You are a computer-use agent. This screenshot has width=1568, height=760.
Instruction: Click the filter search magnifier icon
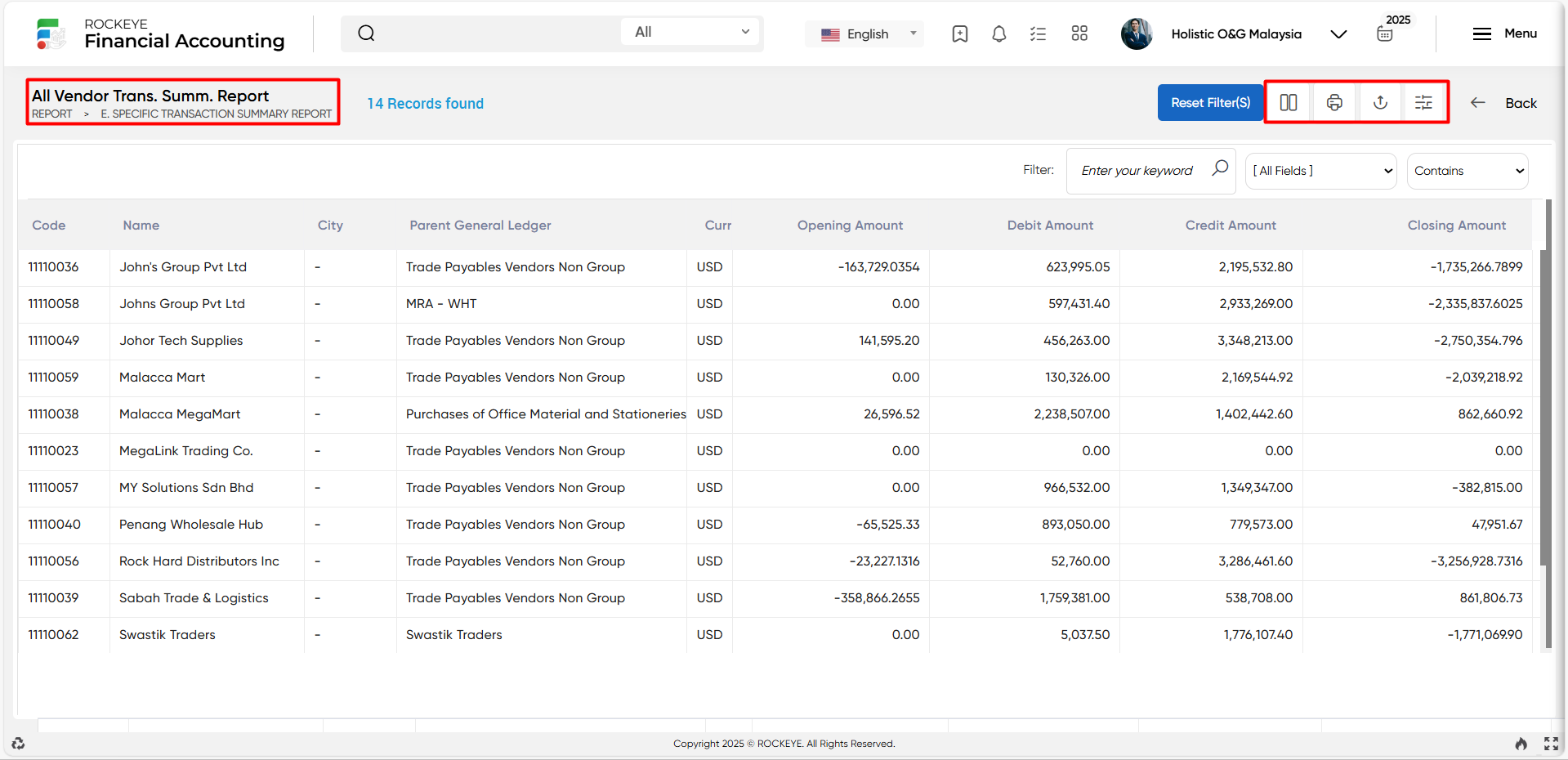(1220, 168)
